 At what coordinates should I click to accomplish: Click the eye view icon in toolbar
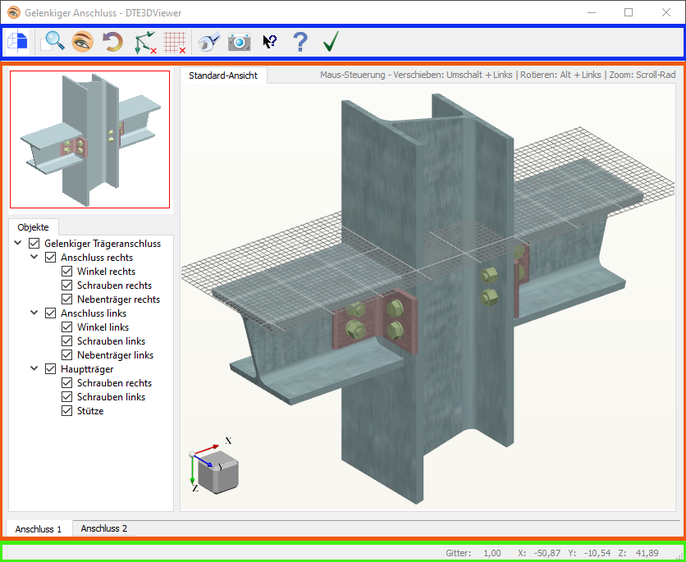(82, 42)
